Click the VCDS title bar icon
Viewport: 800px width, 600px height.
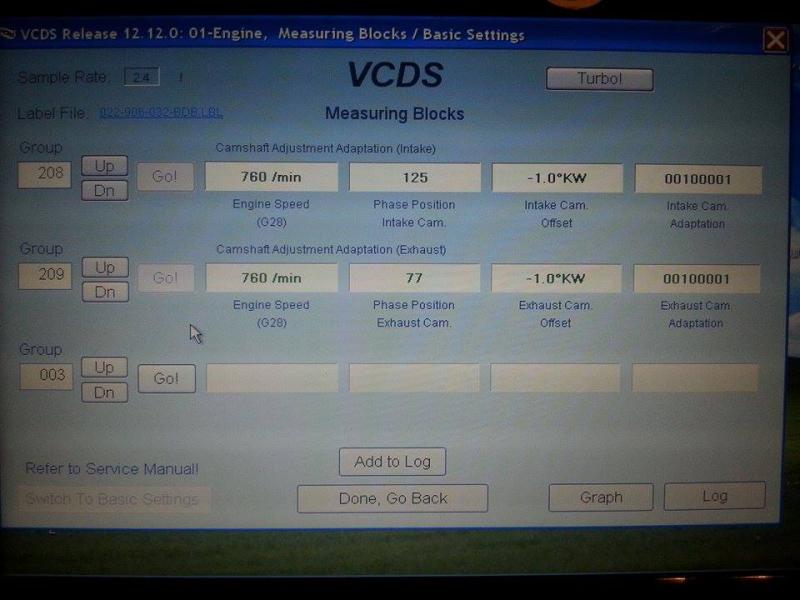[8, 34]
